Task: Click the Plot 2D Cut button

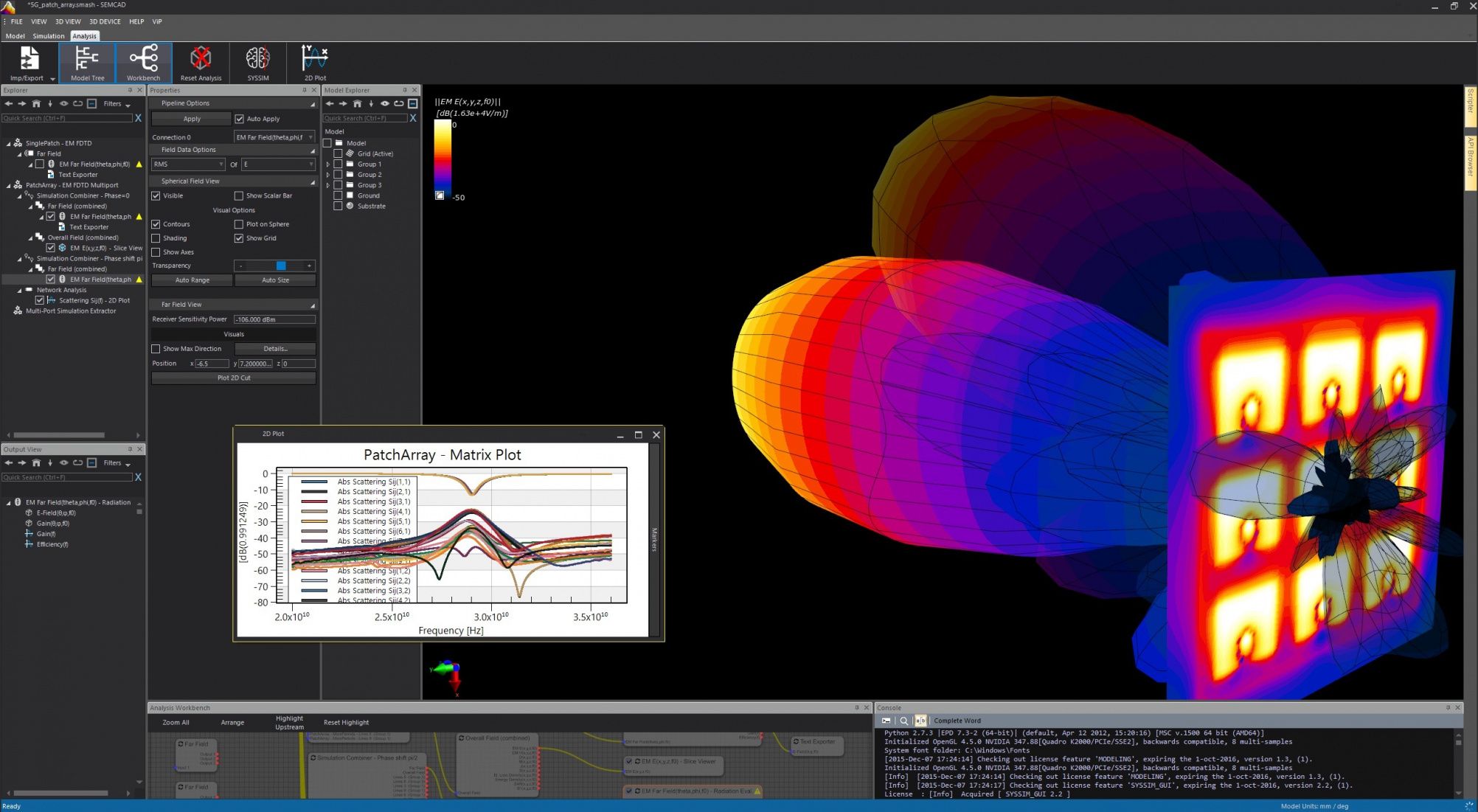Action: (x=233, y=377)
